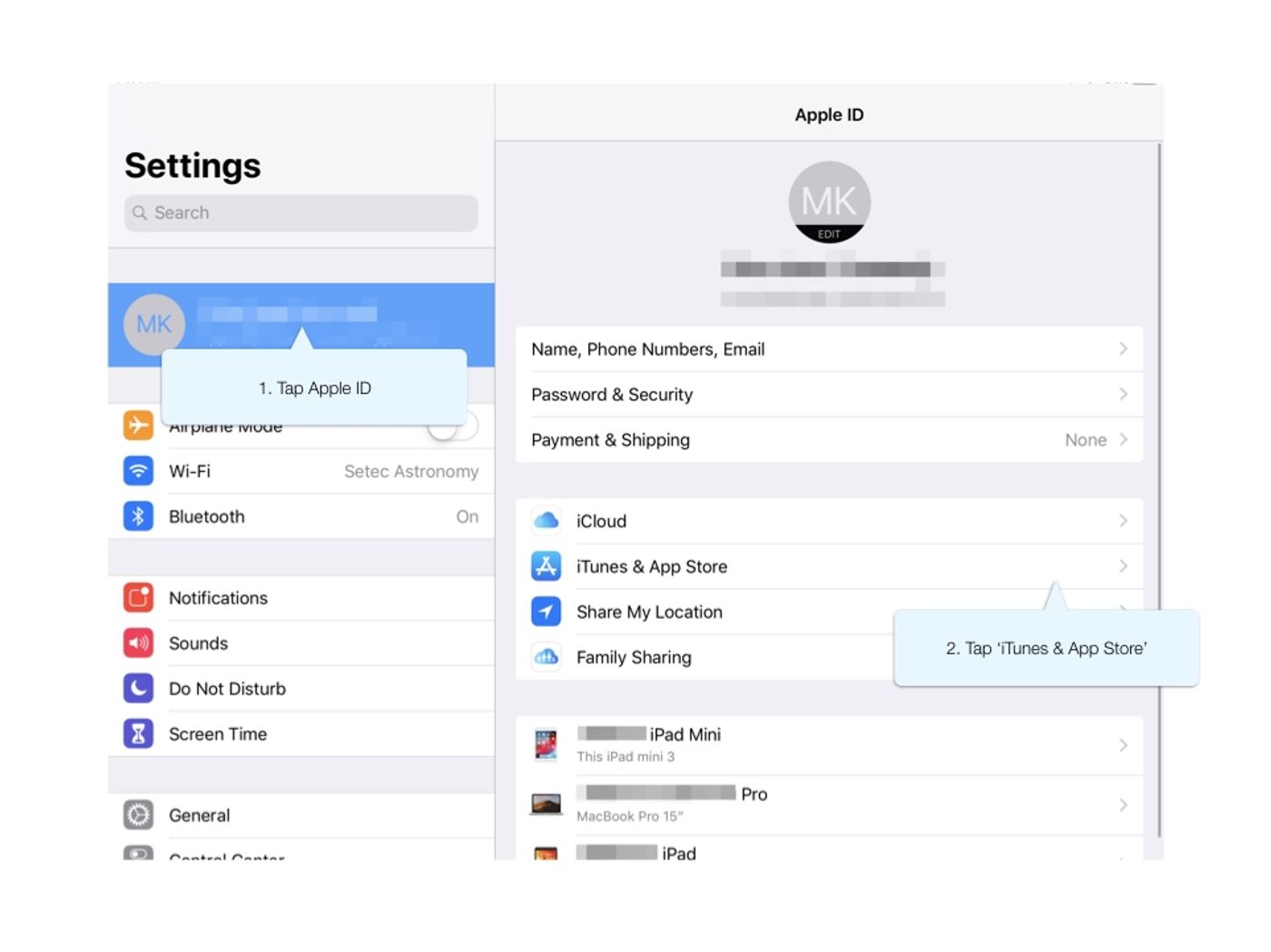
Task: Tap the MacBook Pro device thumbnail
Action: [546, 804]
